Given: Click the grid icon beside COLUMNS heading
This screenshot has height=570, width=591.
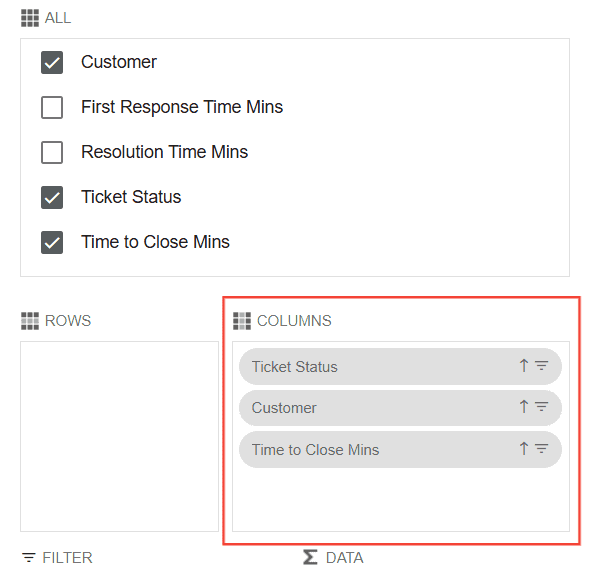Looking at the screenshot, I should pos(242,321).
